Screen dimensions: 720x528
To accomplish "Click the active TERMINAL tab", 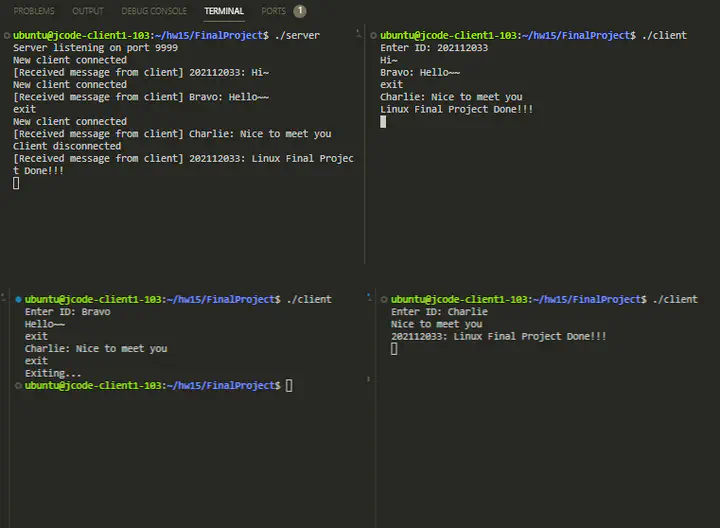I will (x=224, y=11).
